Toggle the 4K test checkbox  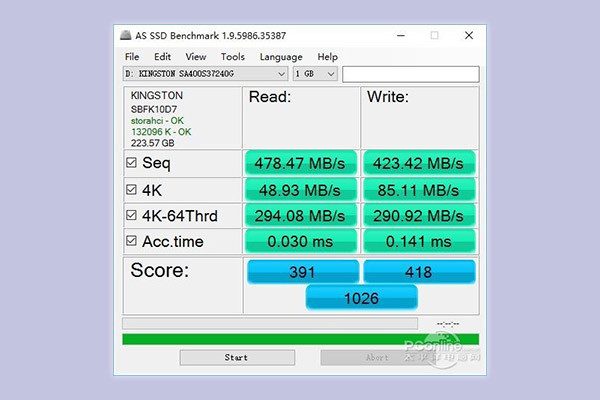pyautogui.click(x=131, y=189)
